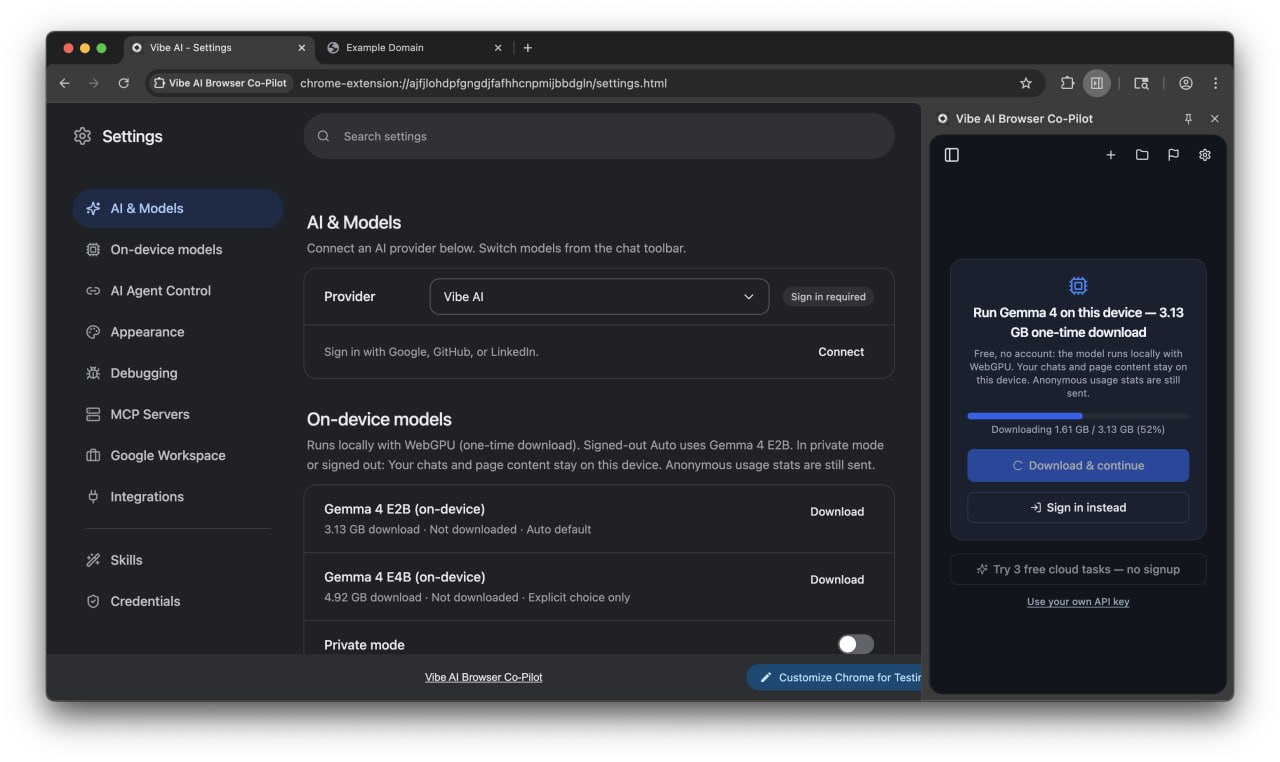Focus the Search settings field

[x=599, y=136]
